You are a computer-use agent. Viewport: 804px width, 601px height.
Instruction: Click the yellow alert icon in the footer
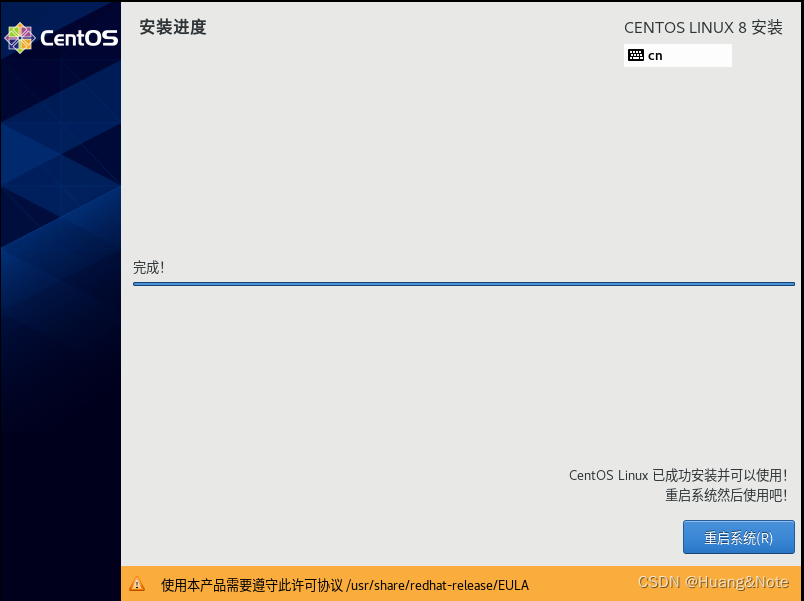pyautogui.click(x=137, y=584)
